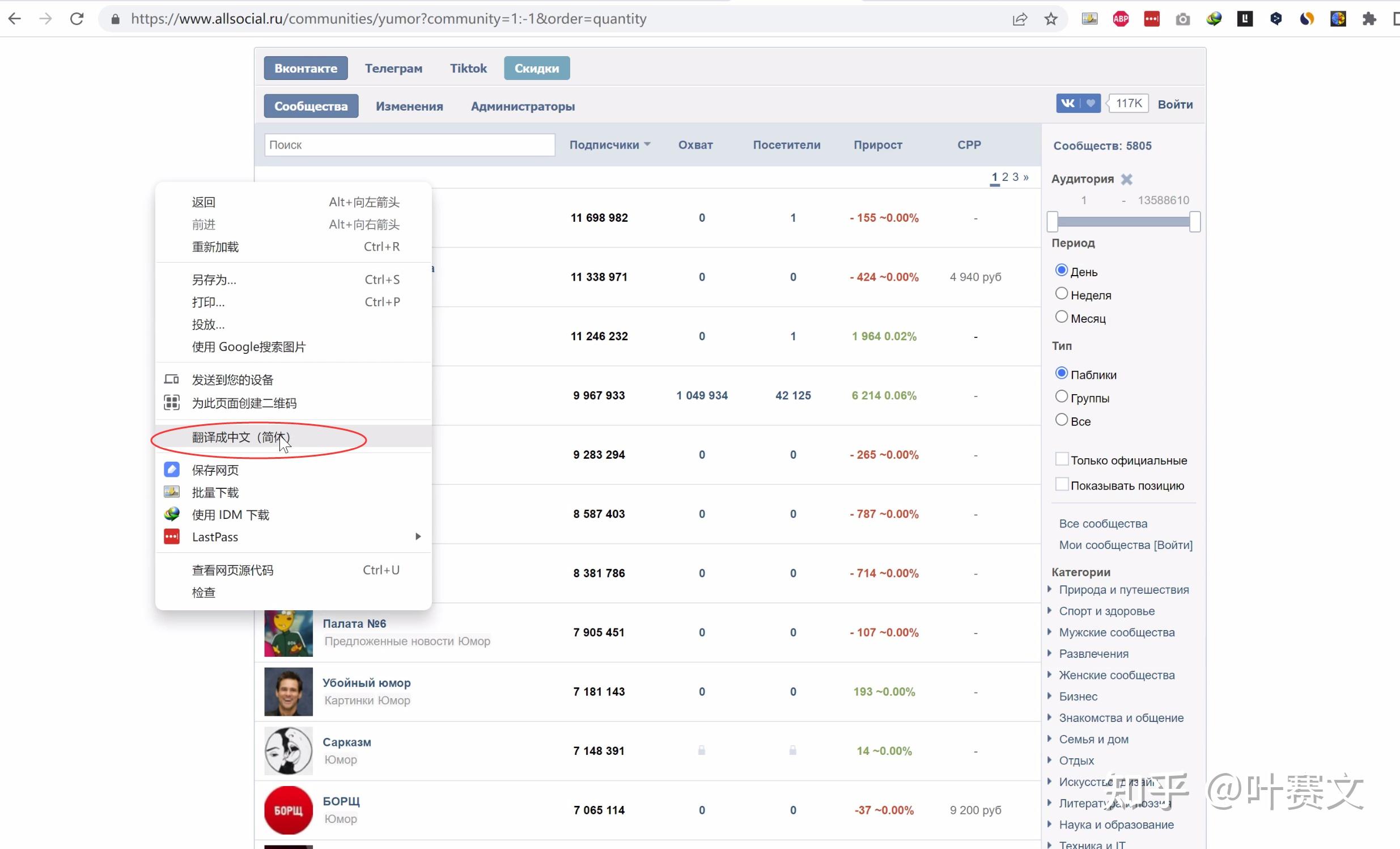Open the Убойный юмор community link
The image size is (1400, 849).
(x=367, y=682)
